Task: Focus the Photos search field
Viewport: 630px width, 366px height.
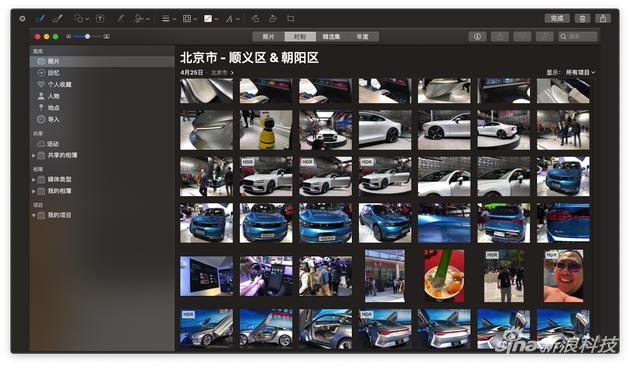Action: (578, 37)
